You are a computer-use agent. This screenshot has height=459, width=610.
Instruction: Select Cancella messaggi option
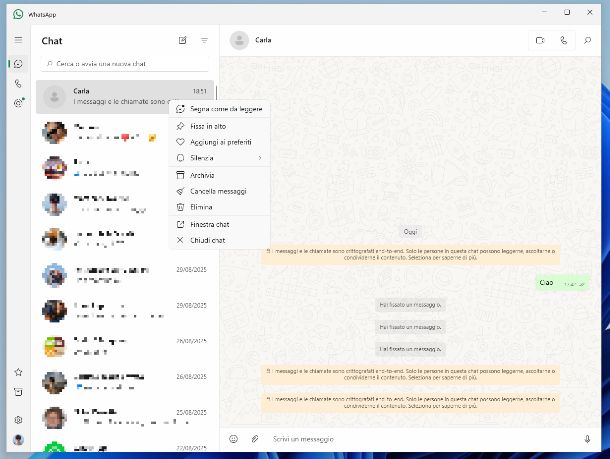[219, 191]
